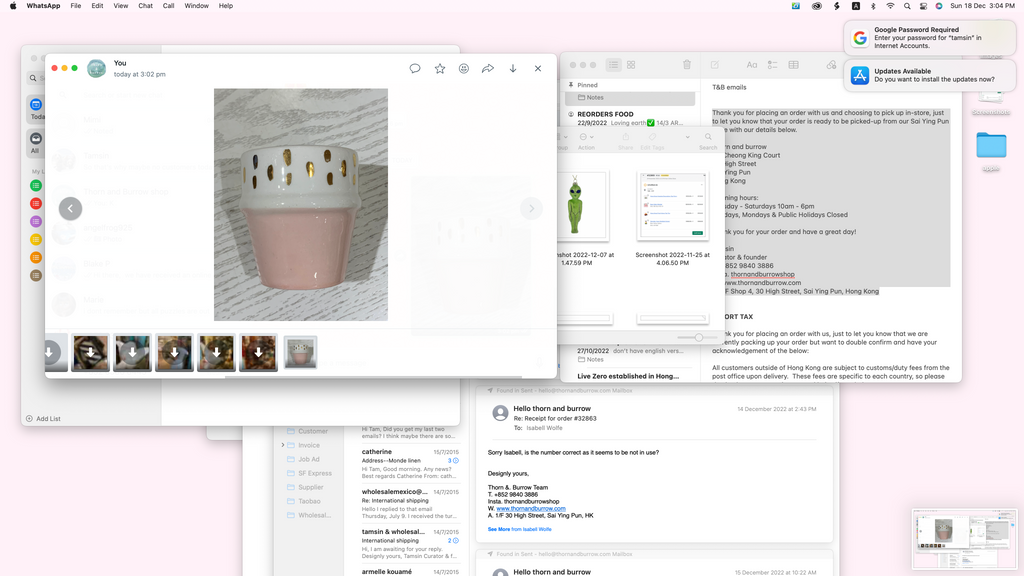Image resolution: width=1024 pixels, height=576 pixels.
Task: Open the Chat menu in menu bar
Action: pos(145,6)
